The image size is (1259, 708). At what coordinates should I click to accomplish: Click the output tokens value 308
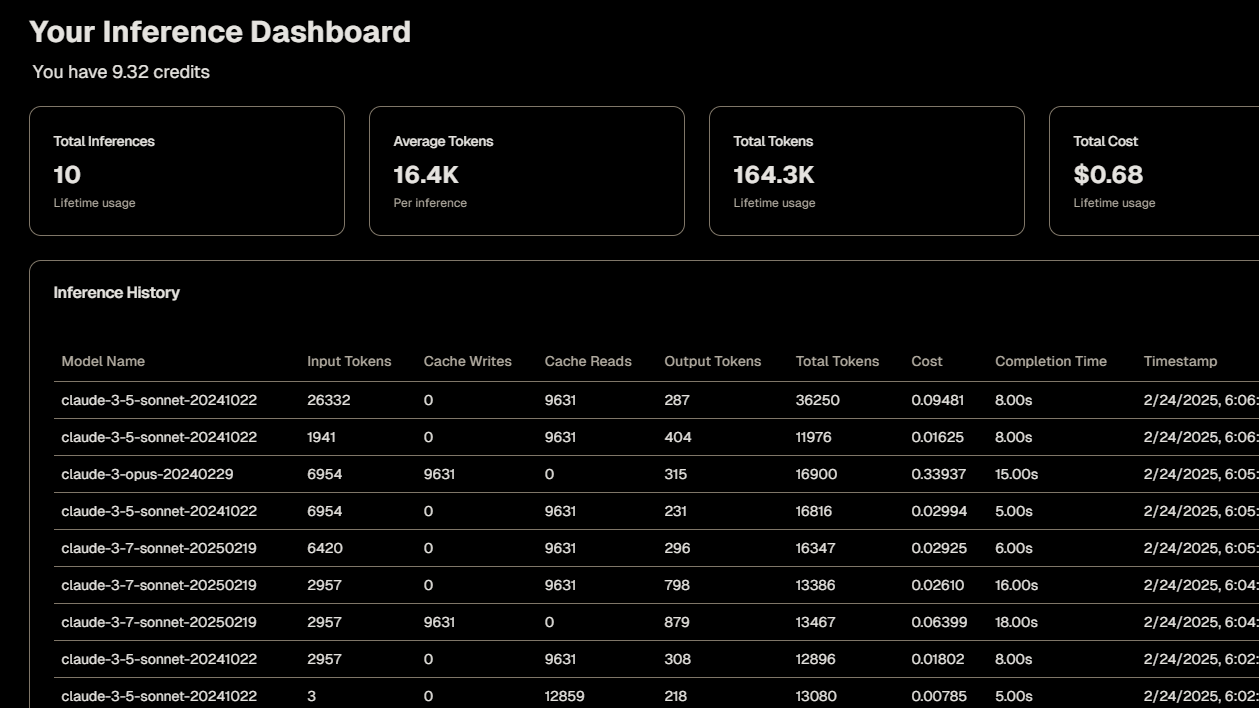point(677,659)
